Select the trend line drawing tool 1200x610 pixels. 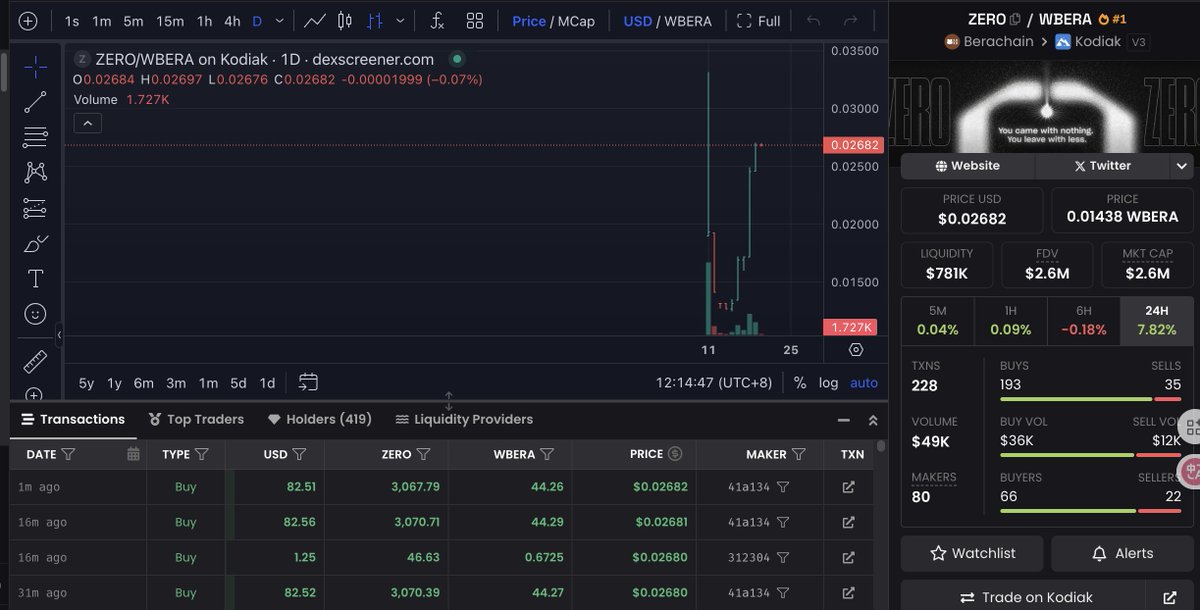tap(35, 102)
